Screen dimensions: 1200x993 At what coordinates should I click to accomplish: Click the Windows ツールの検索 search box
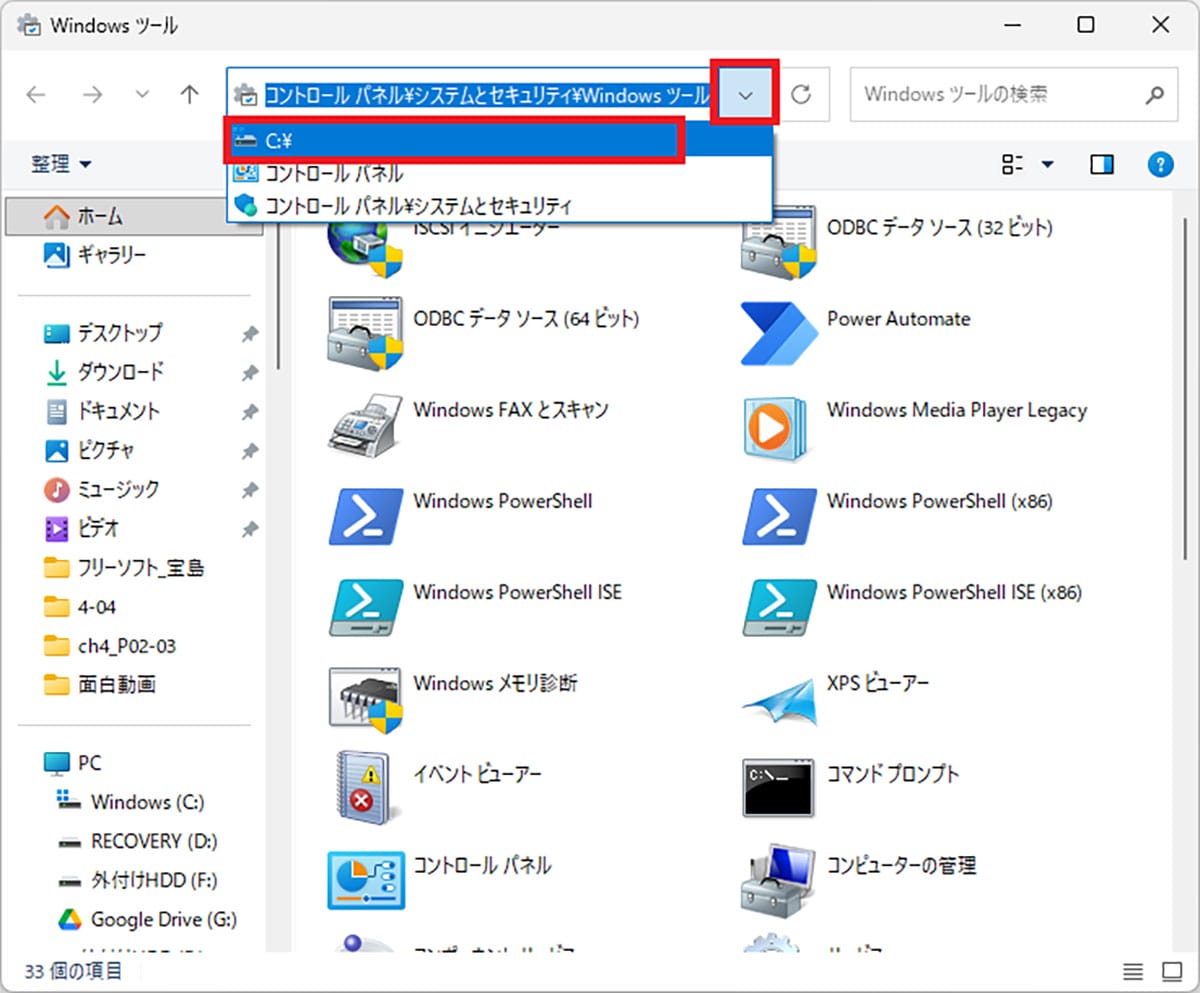(995, 95)
